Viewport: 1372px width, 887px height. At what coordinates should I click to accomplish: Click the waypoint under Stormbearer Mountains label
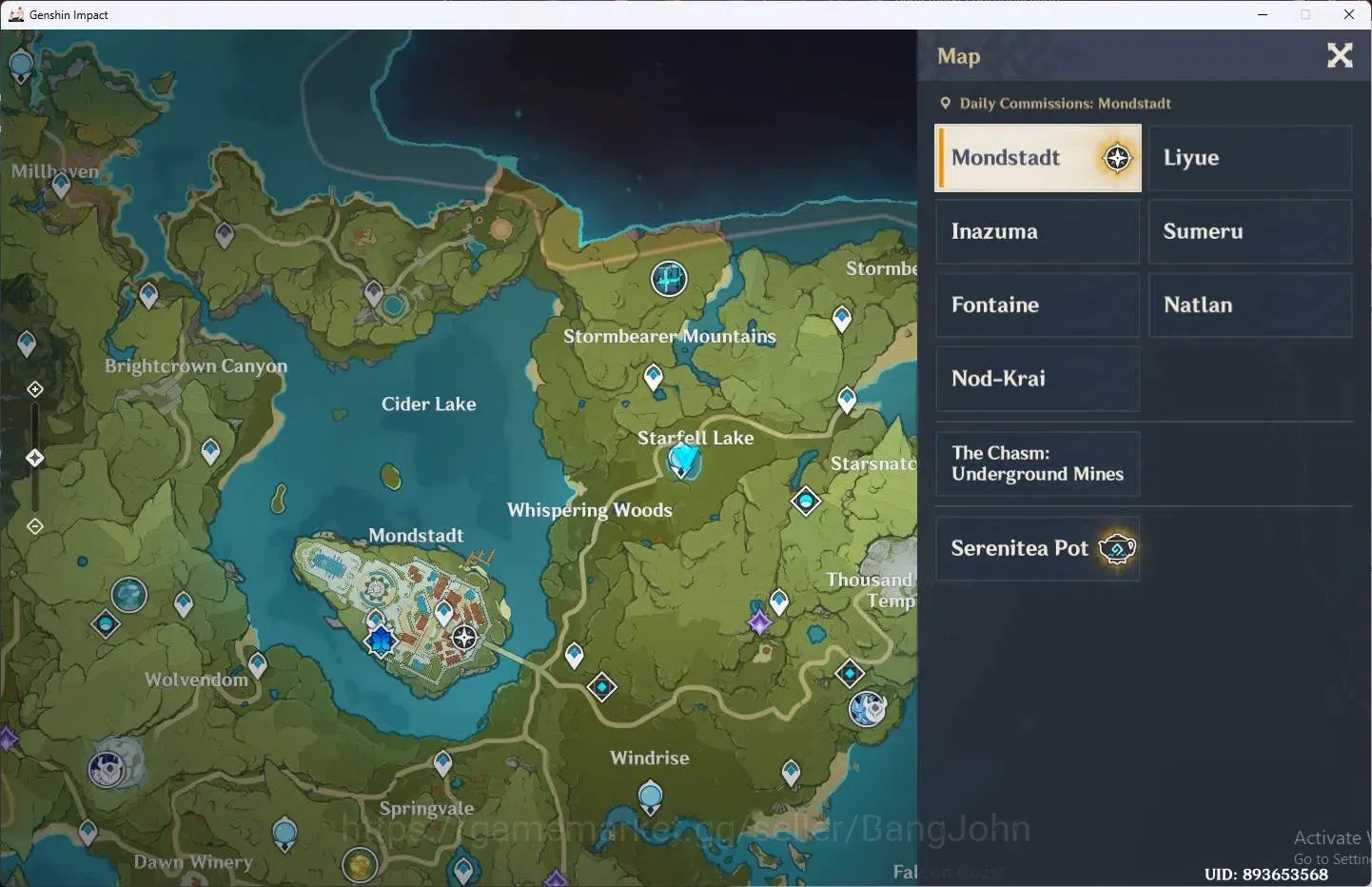[653, 377]
